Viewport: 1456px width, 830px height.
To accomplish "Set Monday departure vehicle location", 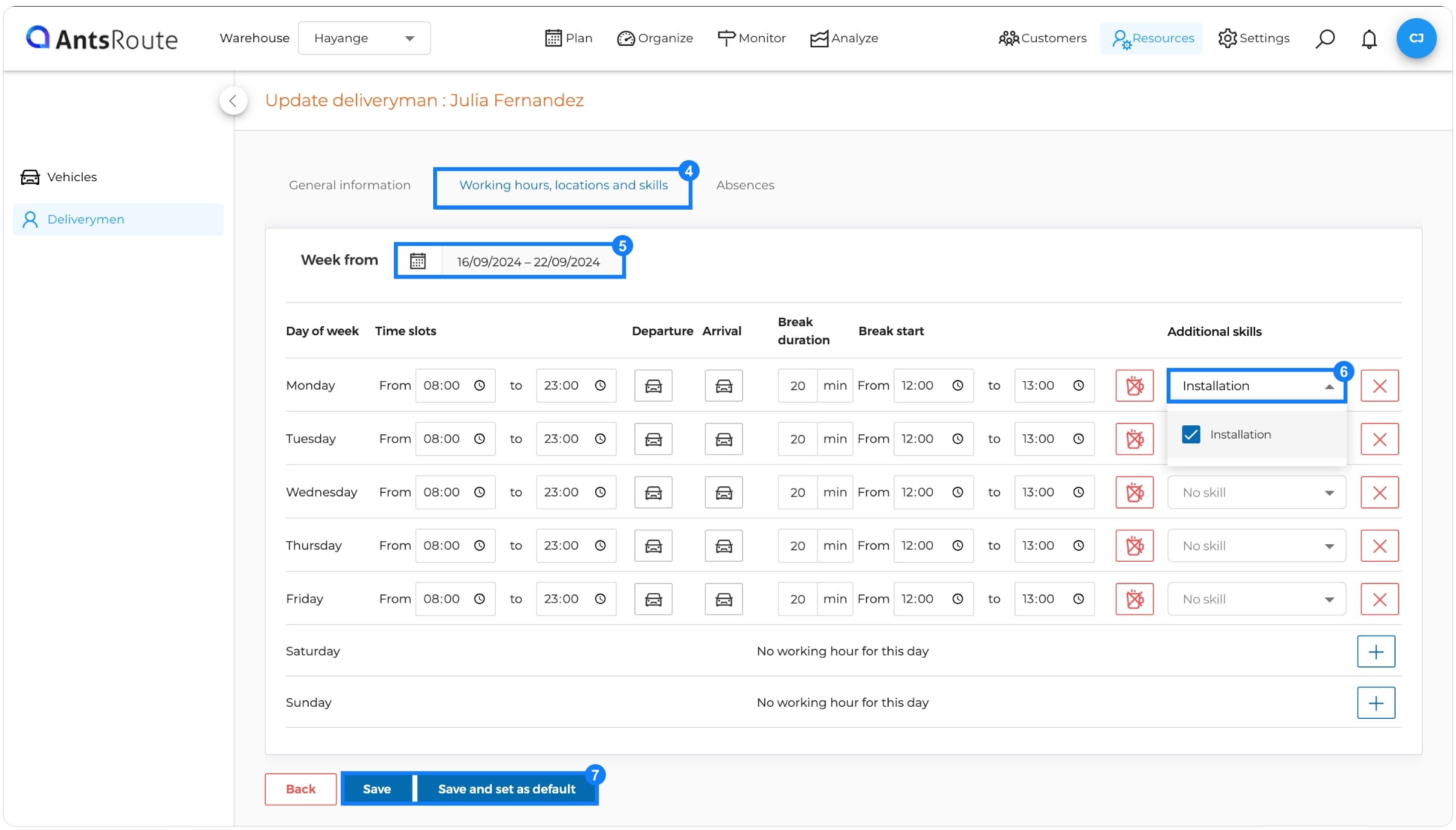I will 653,385.
